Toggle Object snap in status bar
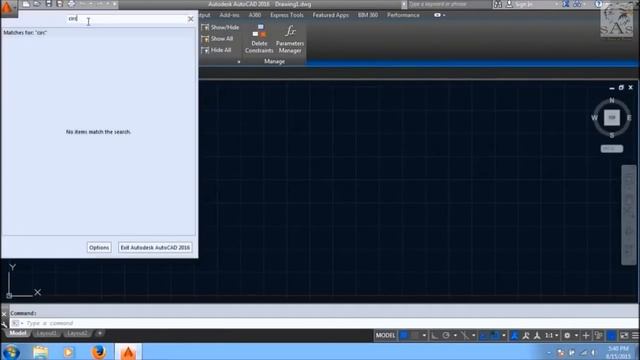Image resolution: width=640 pixels, height=360 pixels. pos(495,336)
